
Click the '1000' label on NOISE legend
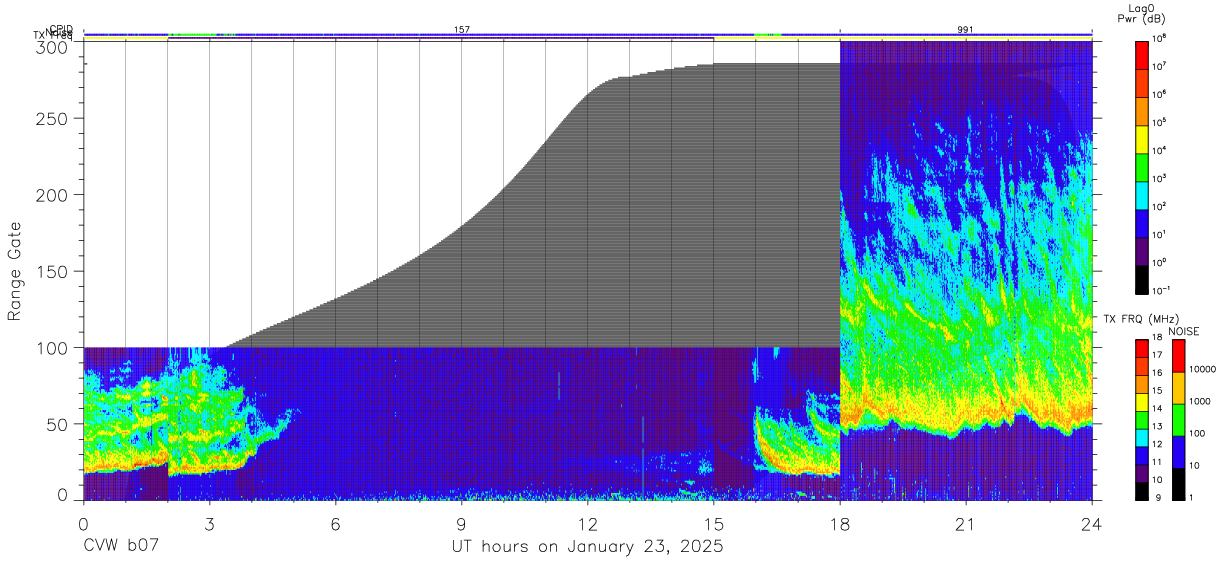point(1201,402)
